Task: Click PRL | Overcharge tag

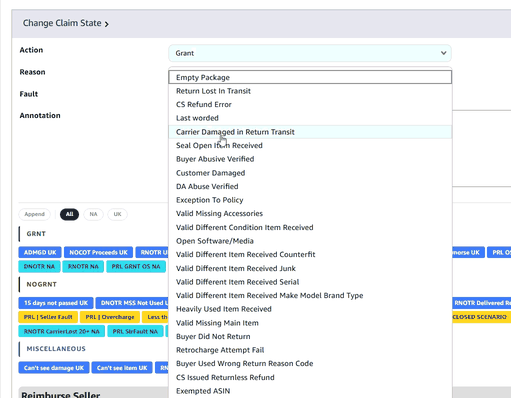Action: (110, 317)
